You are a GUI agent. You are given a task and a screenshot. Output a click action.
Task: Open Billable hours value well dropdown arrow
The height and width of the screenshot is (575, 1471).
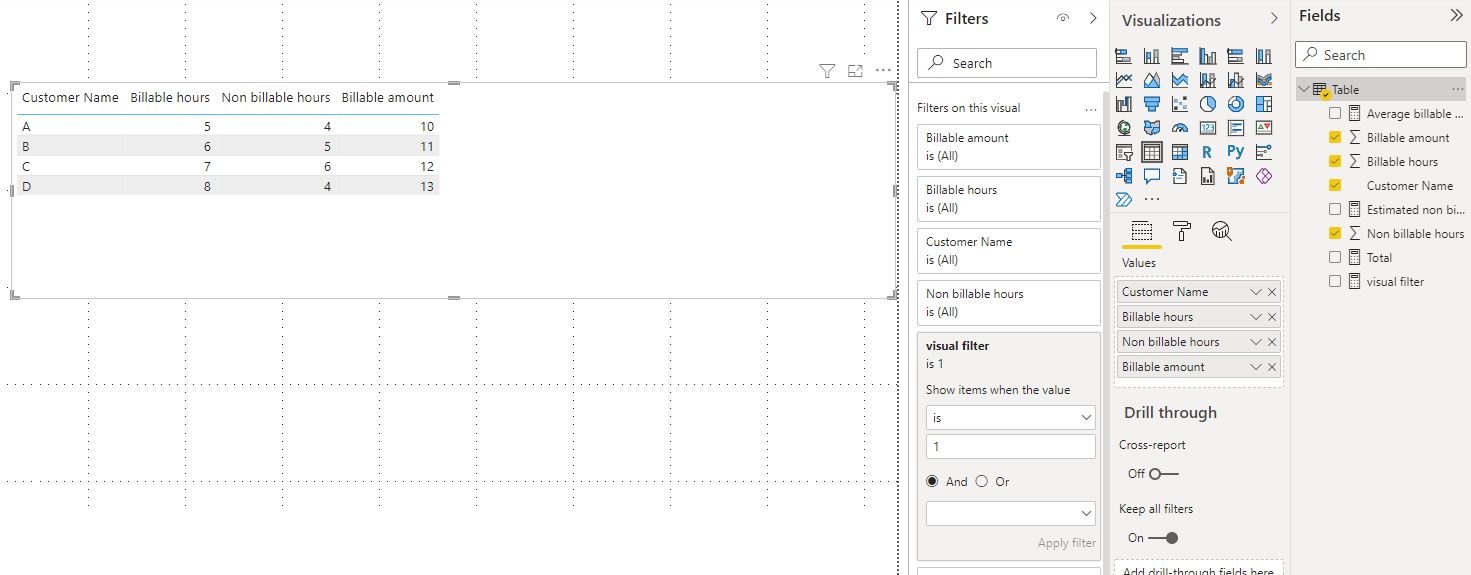coord(1256,317)
